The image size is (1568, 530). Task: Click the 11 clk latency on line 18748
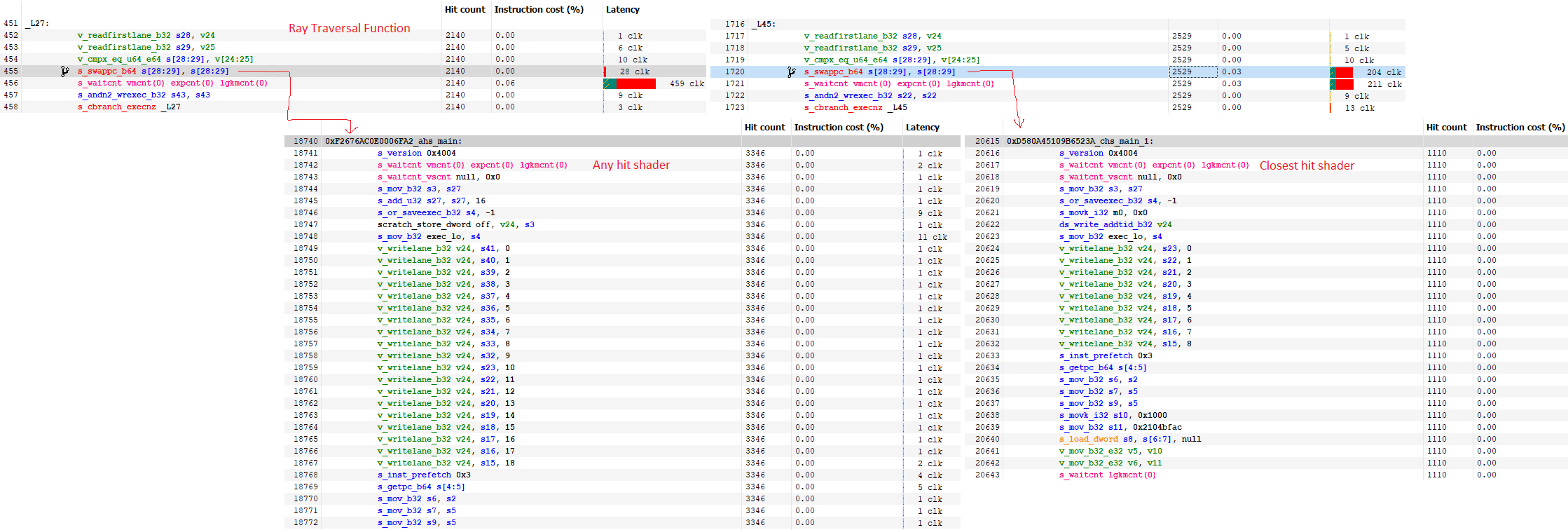pyautogui.click(x=933, y=237)
